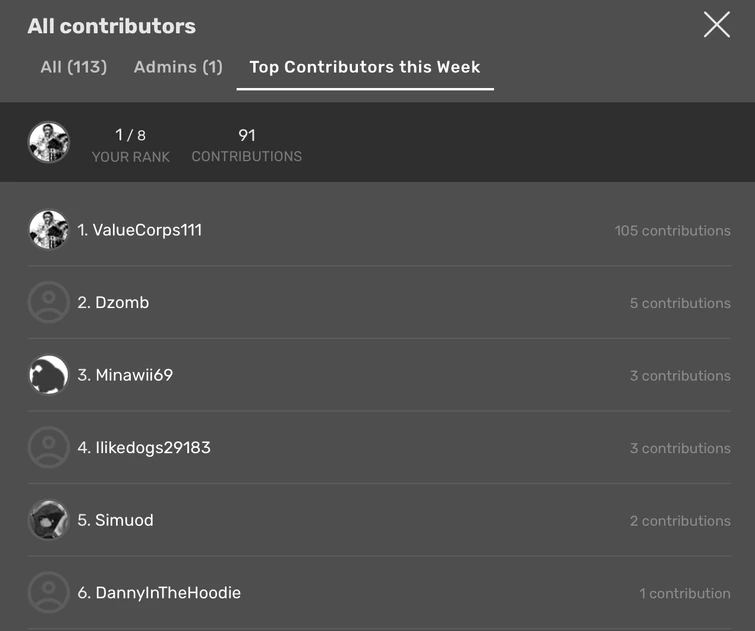Screen dimensions: 755x631
Task: Open Minawii69's profile name link
Action: click(133, 376)
